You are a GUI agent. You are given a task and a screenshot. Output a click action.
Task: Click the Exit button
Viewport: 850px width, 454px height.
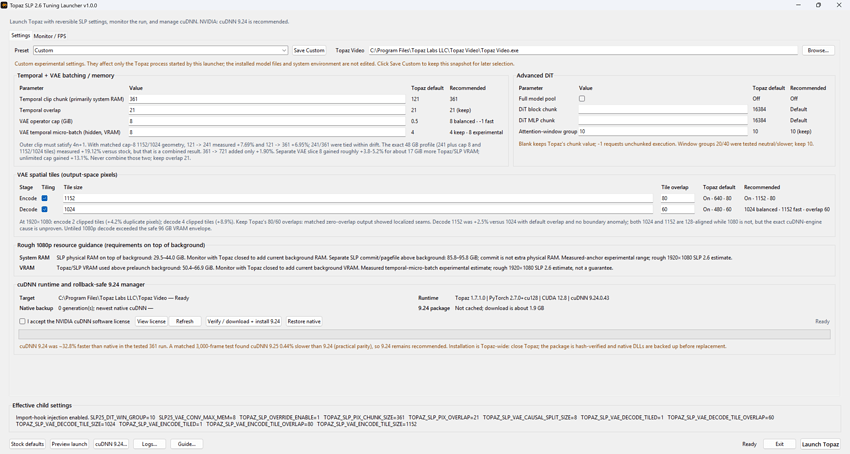tap(780, 444)
